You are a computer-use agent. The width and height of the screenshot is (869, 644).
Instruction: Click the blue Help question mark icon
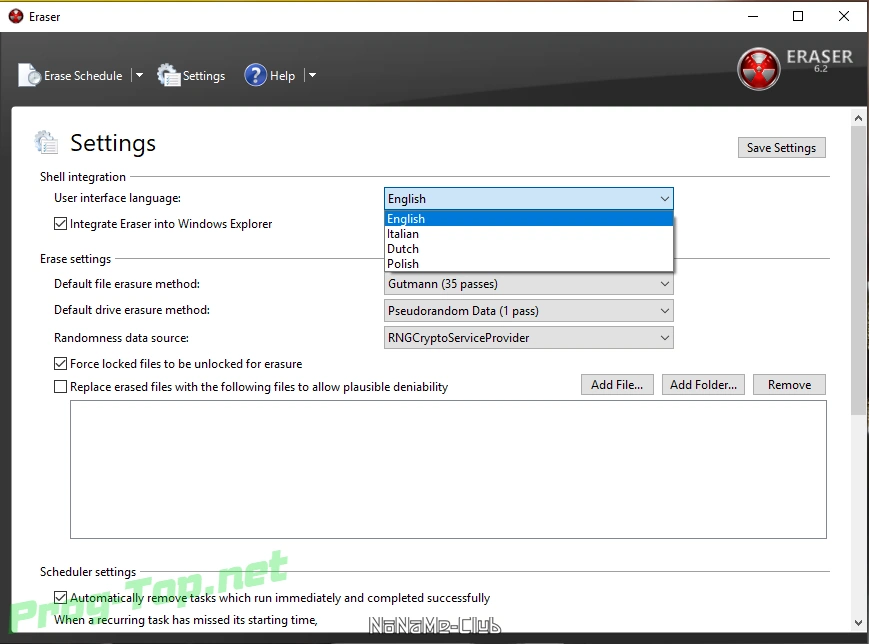click(x=255, y=75)
